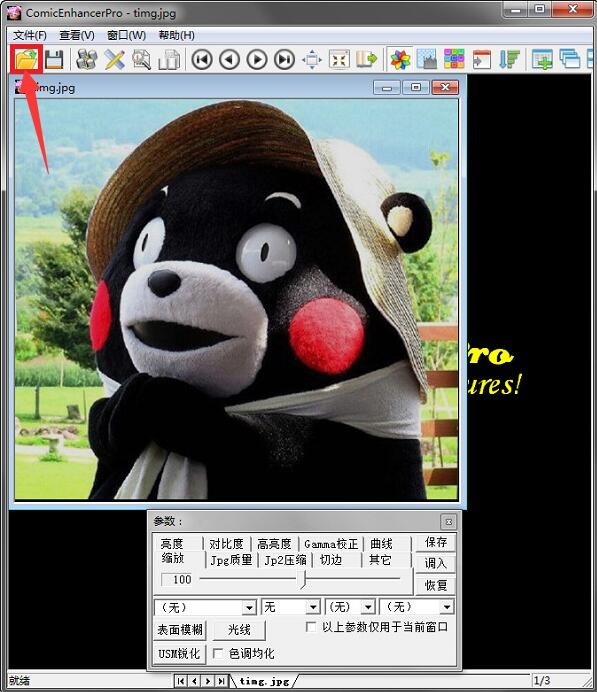Click the 恢复 button

tap(436, 586)
